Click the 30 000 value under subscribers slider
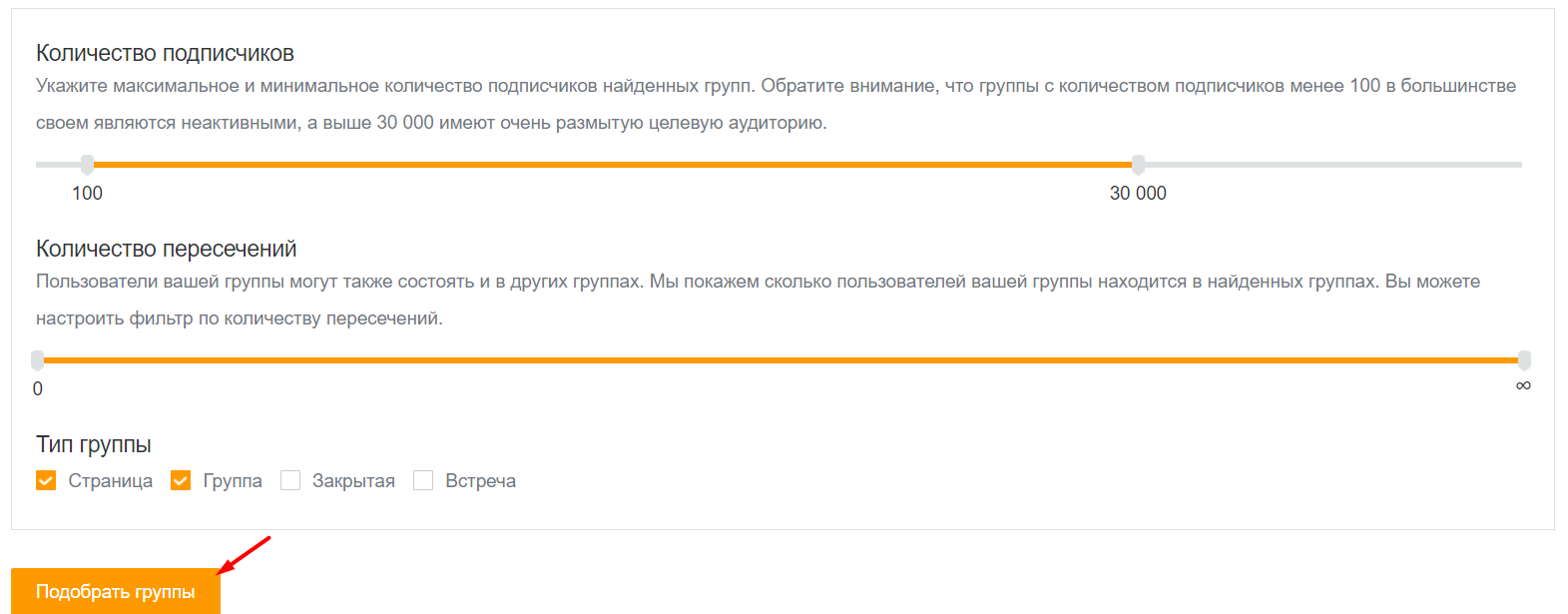Screen dimensions: 1568x614 (x=1138, y=194)
